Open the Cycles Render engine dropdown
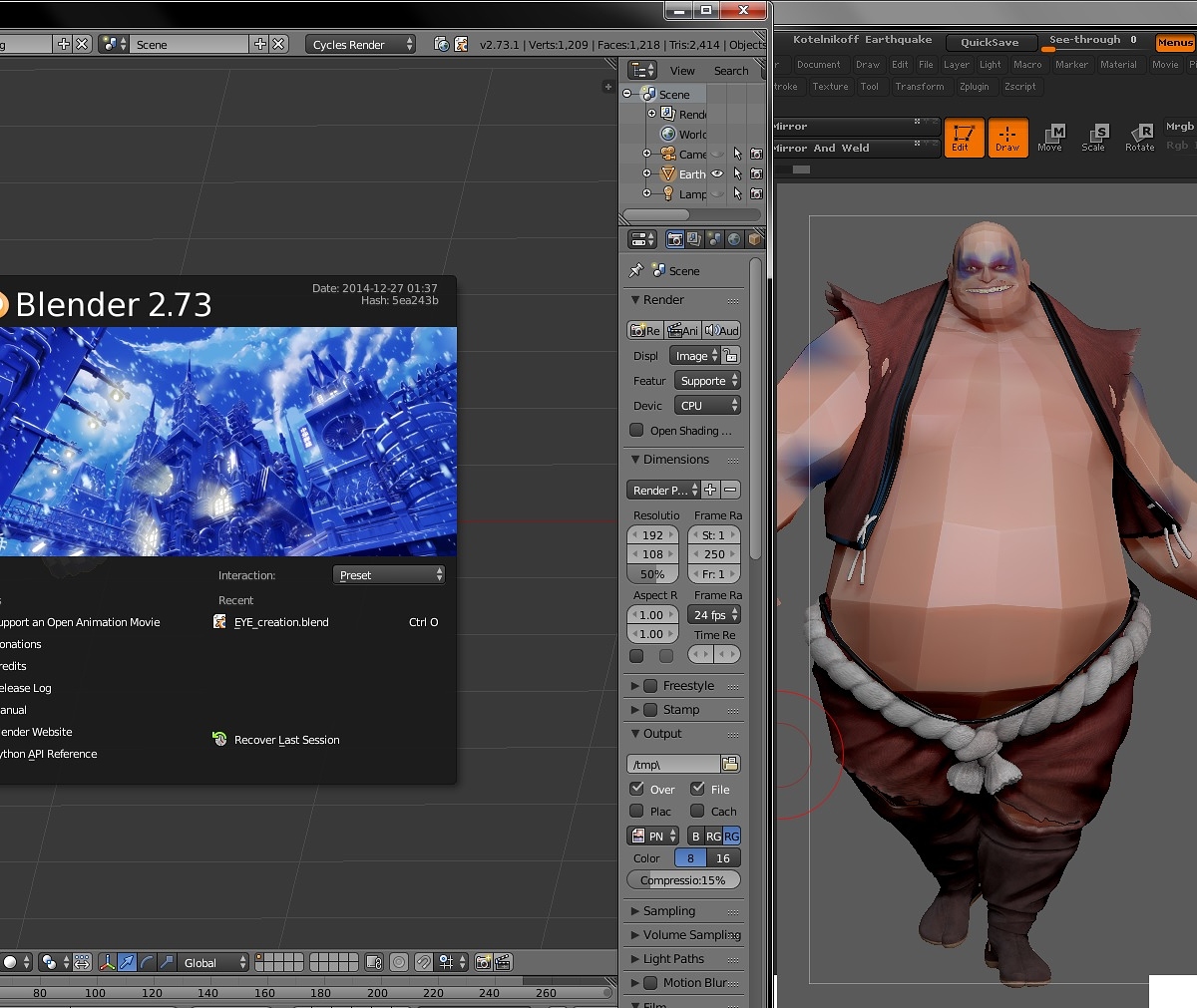Screen dimensions: 1197x1008 pyautogui.click(x=361, y=44)
